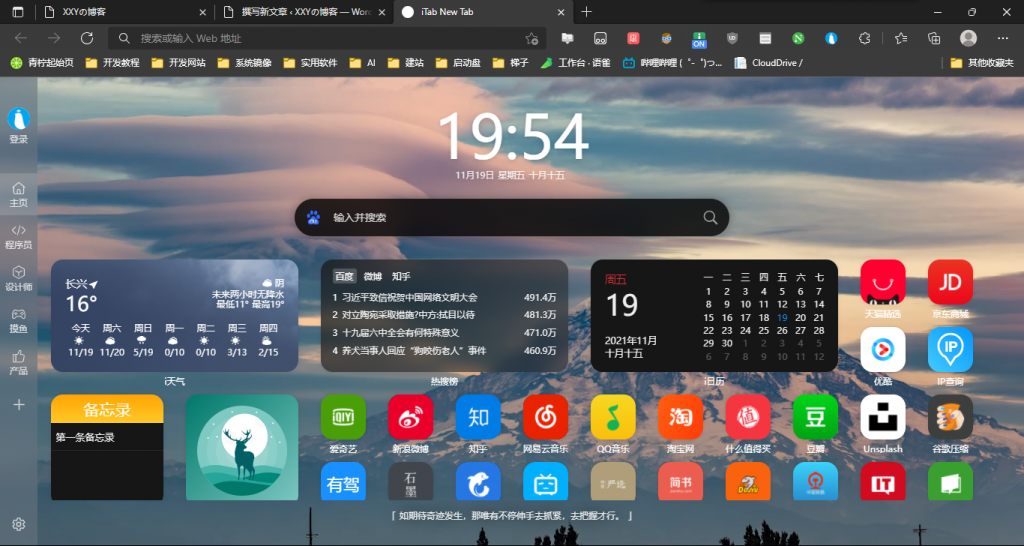Open the deer wallpaper widget thumbnail
Screen dimensions: 1024x546
(242, 447)
